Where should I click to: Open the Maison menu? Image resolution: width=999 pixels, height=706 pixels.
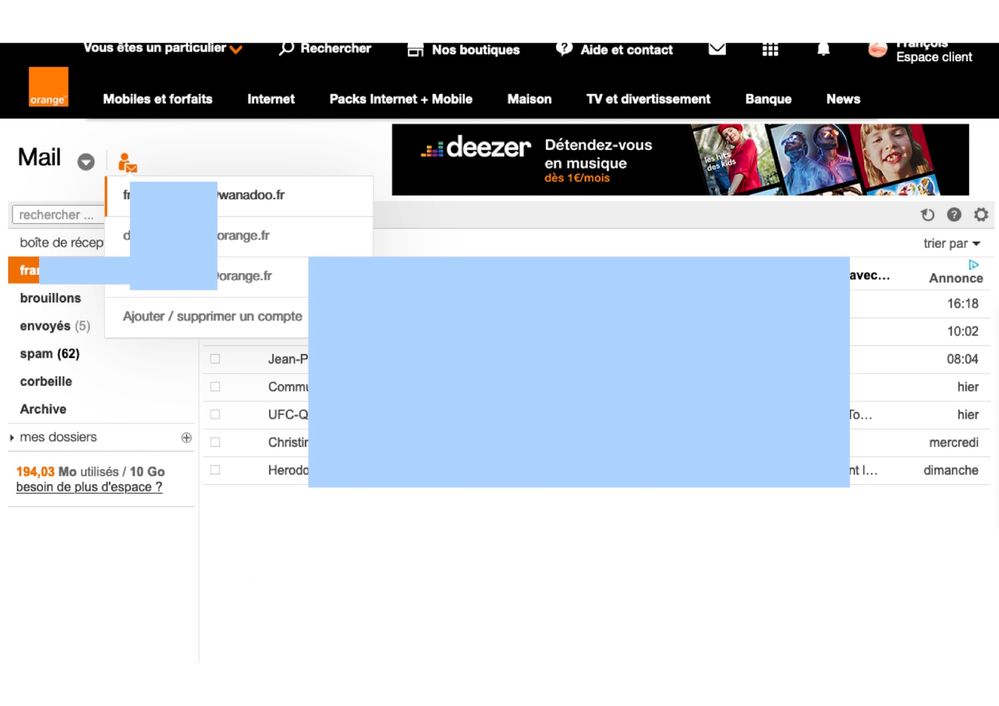coord(529,99)
